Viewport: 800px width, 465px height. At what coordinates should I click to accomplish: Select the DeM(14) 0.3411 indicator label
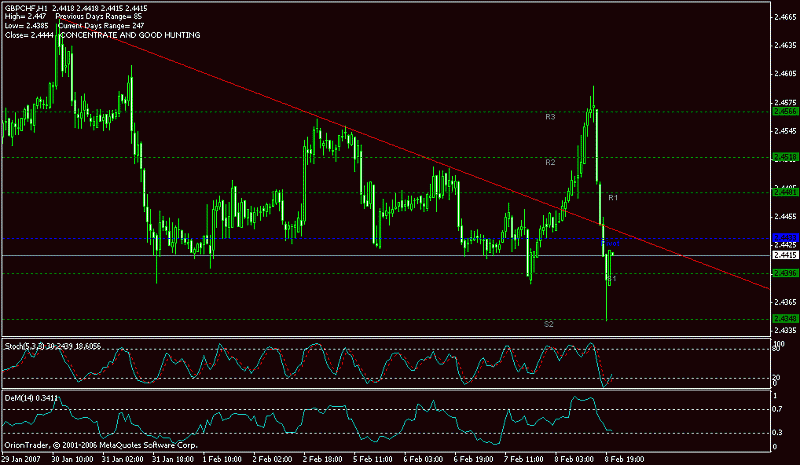point(31,398)
